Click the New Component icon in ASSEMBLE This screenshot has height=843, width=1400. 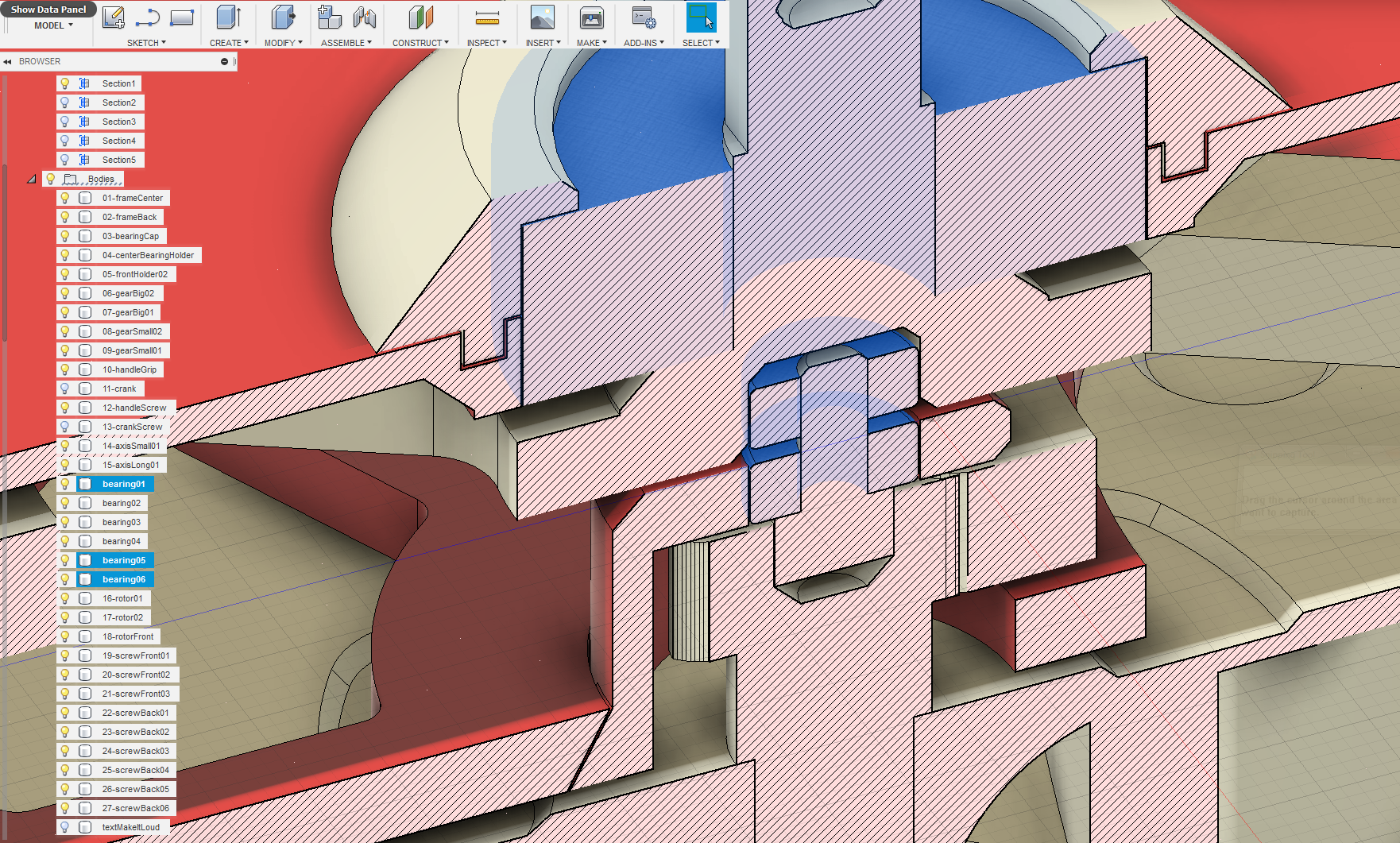pyautogui.click(x=329, y=17)
